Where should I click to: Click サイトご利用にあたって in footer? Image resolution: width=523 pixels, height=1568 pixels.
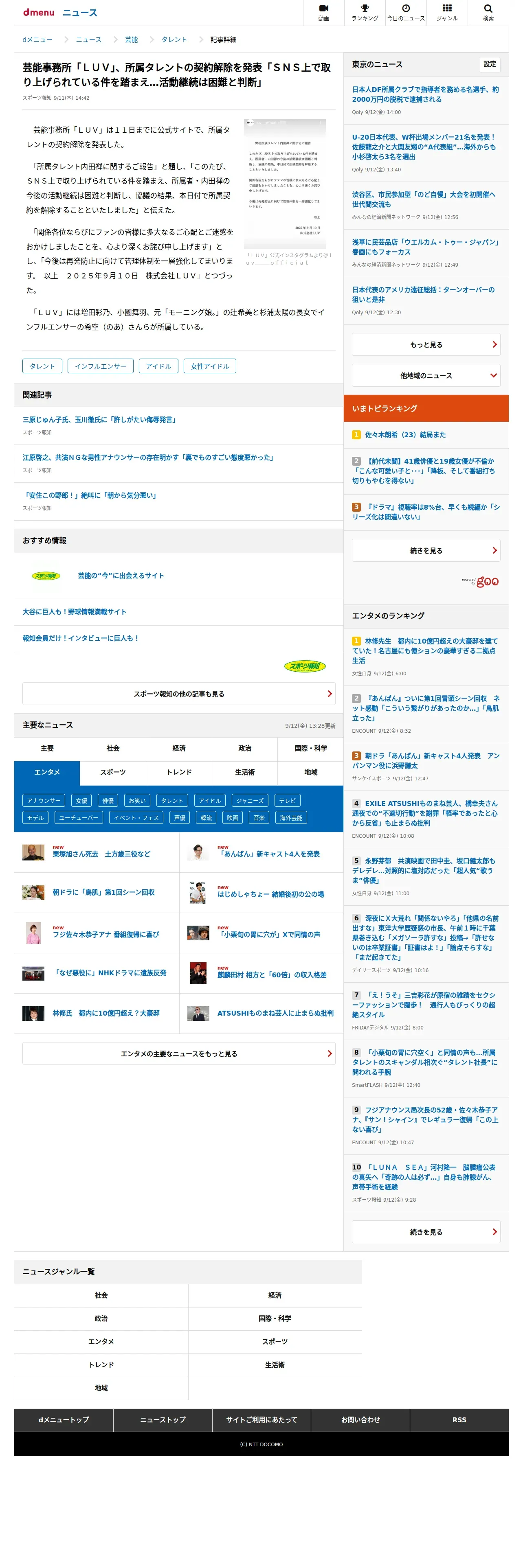pyautogui.click(x=261, y=1419)
